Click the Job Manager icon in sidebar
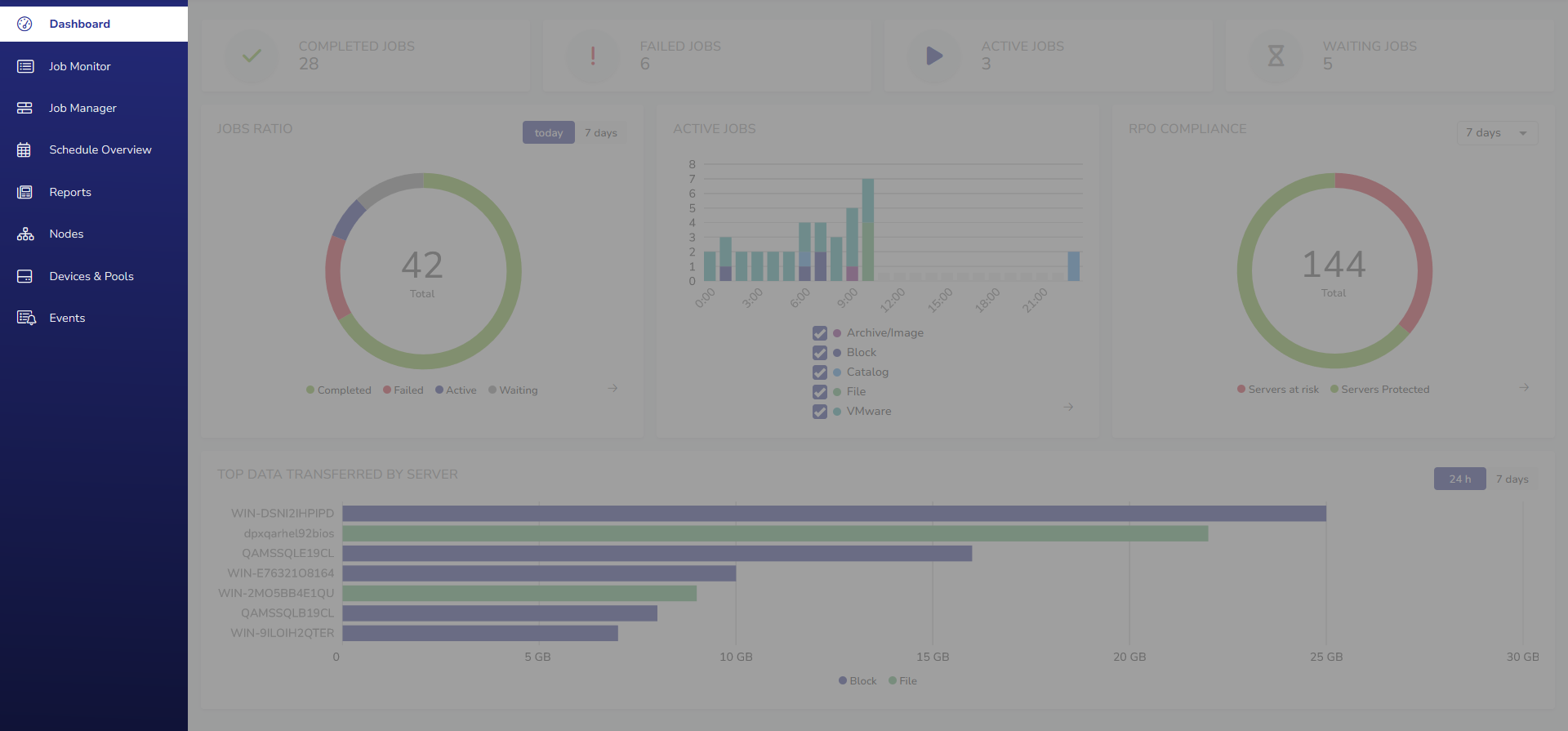This screenshot has width=1568, height=731. 24,108
